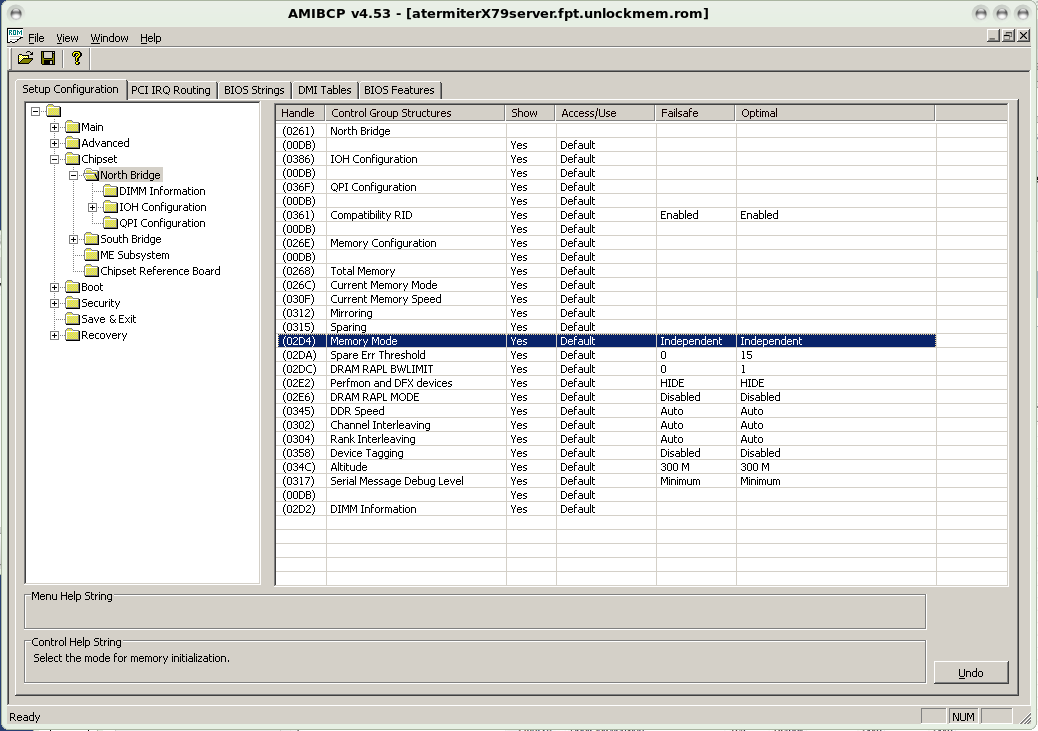The height and width of the screenshot is (731, 1038).
Task: Collapse the root tree node
Action: click(x=36, y=111)
